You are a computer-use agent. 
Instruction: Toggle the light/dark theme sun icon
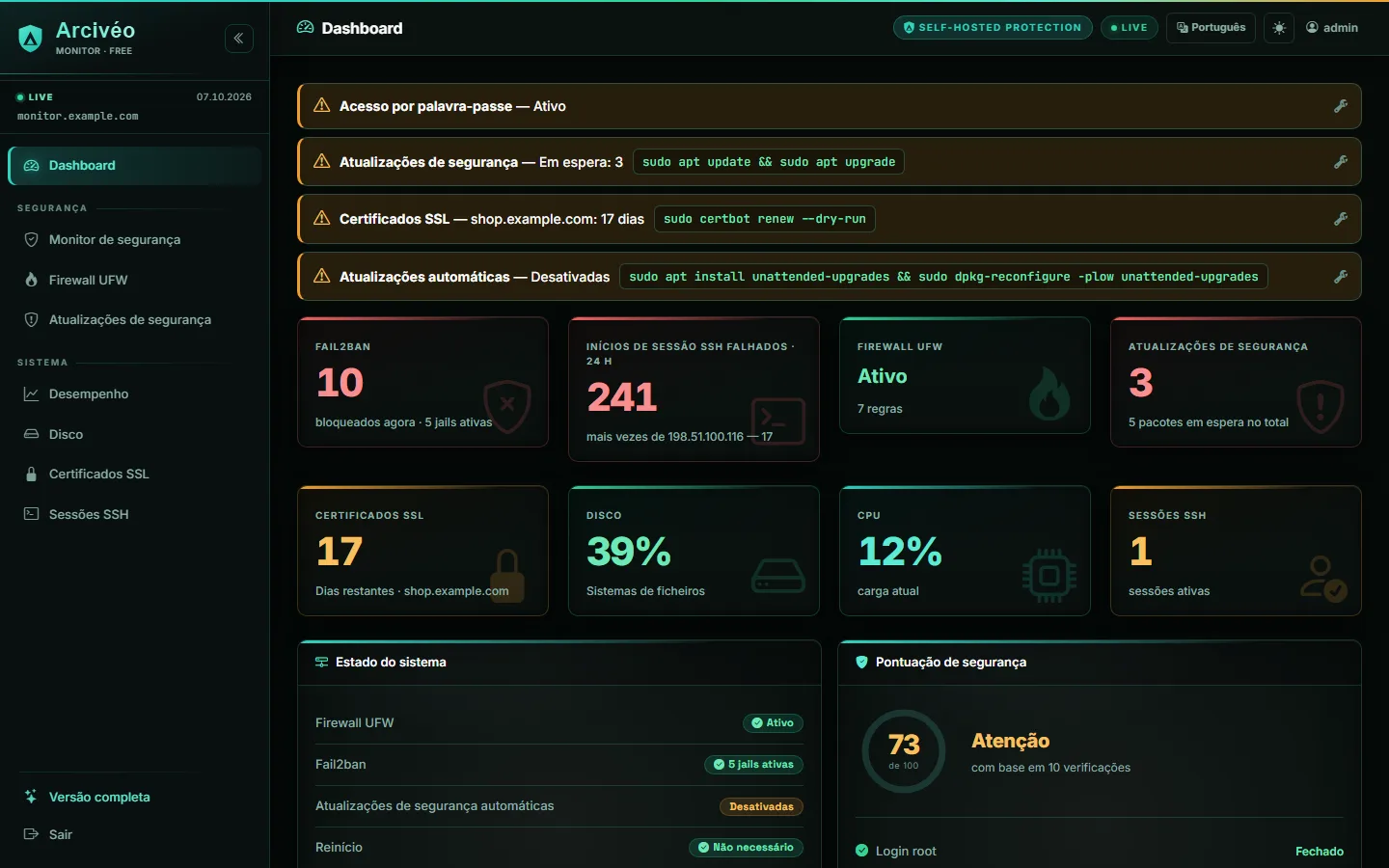click(x=1279, y=28)
